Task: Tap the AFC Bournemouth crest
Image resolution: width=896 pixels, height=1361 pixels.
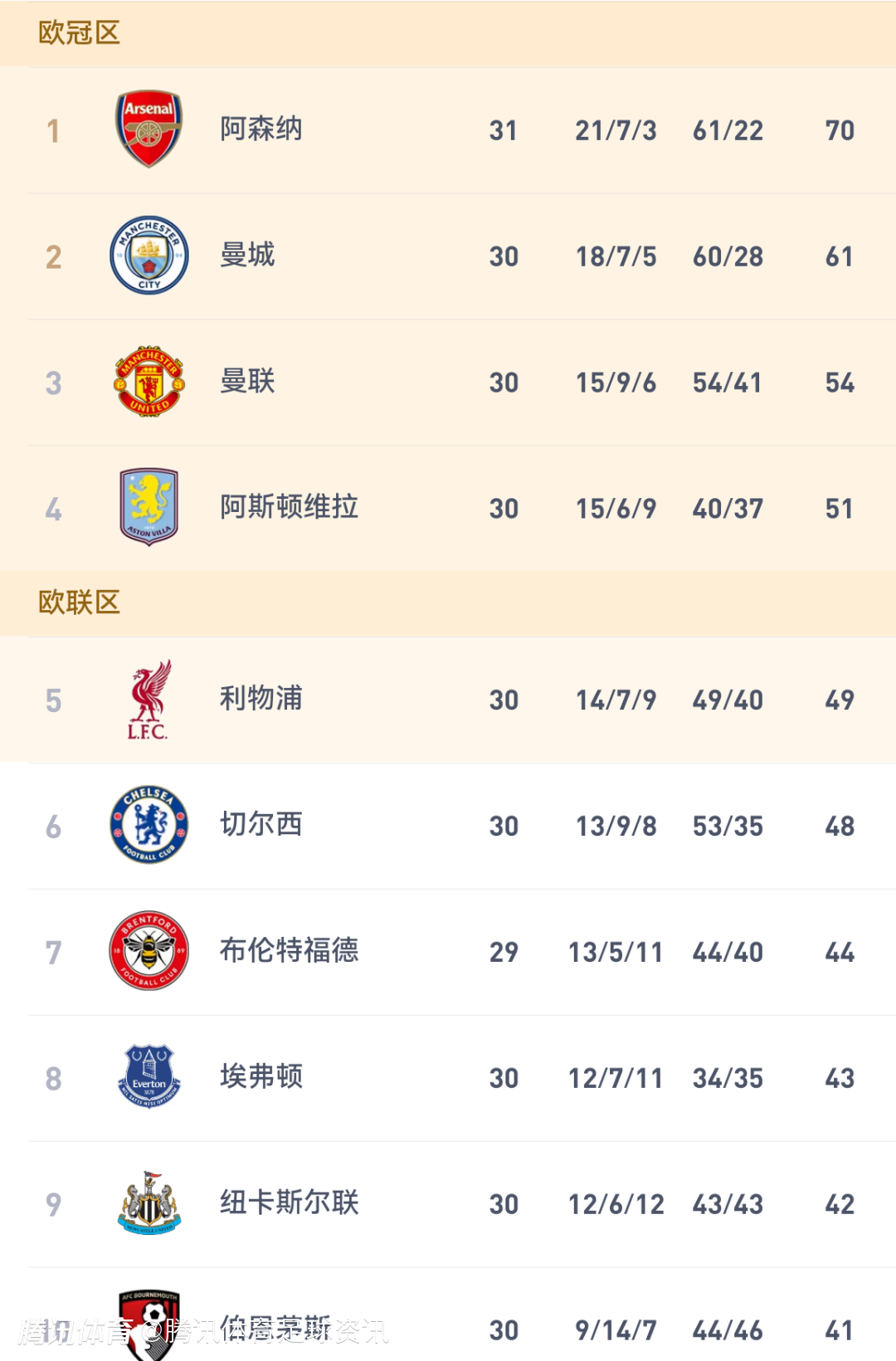Action: click(149, 1324)
